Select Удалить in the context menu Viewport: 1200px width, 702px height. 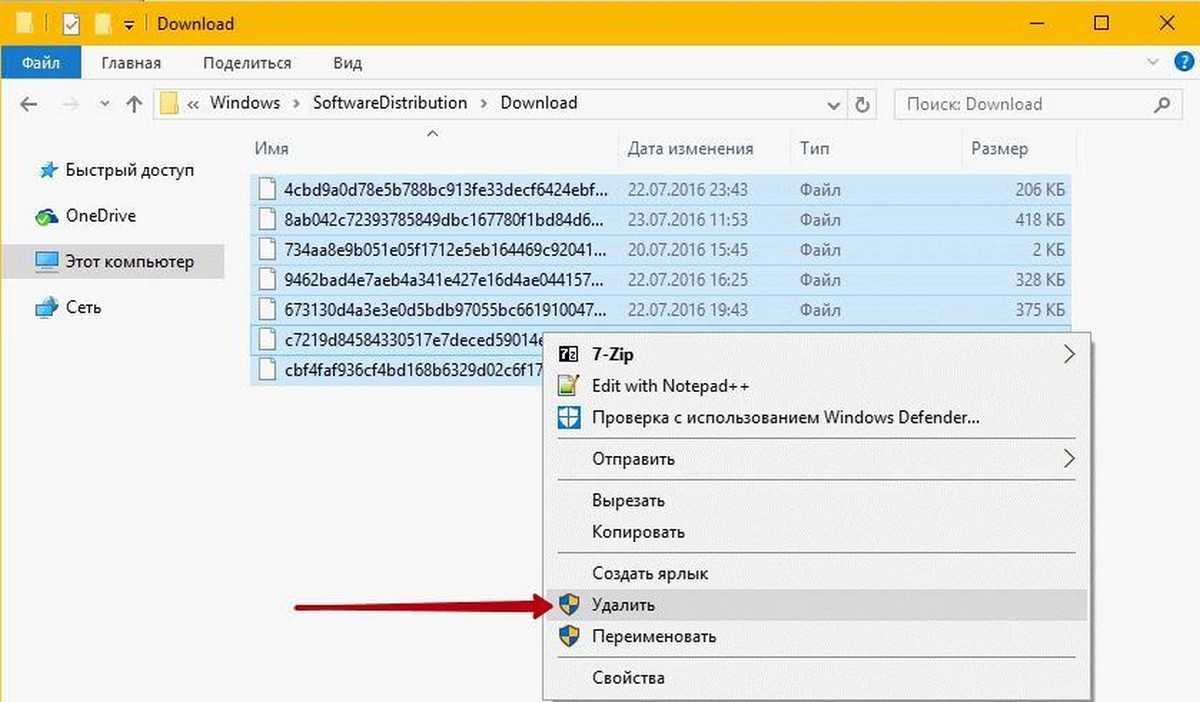623,604
